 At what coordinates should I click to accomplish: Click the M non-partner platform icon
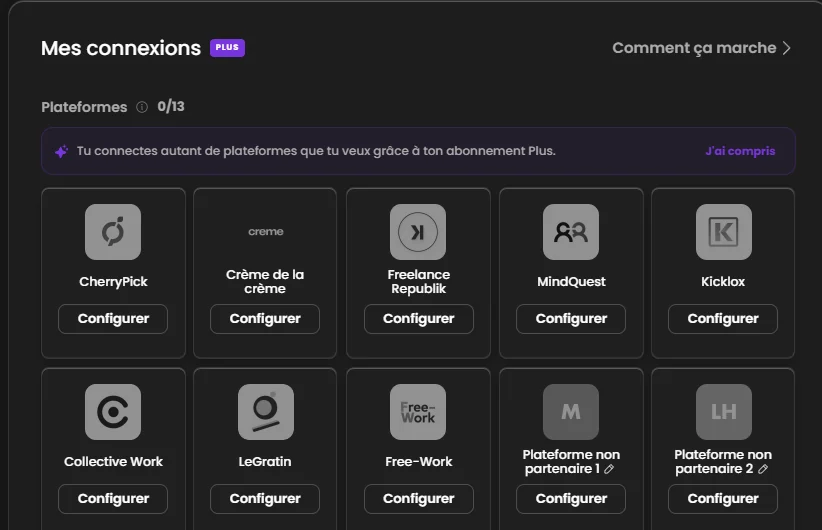coord(571,412)
